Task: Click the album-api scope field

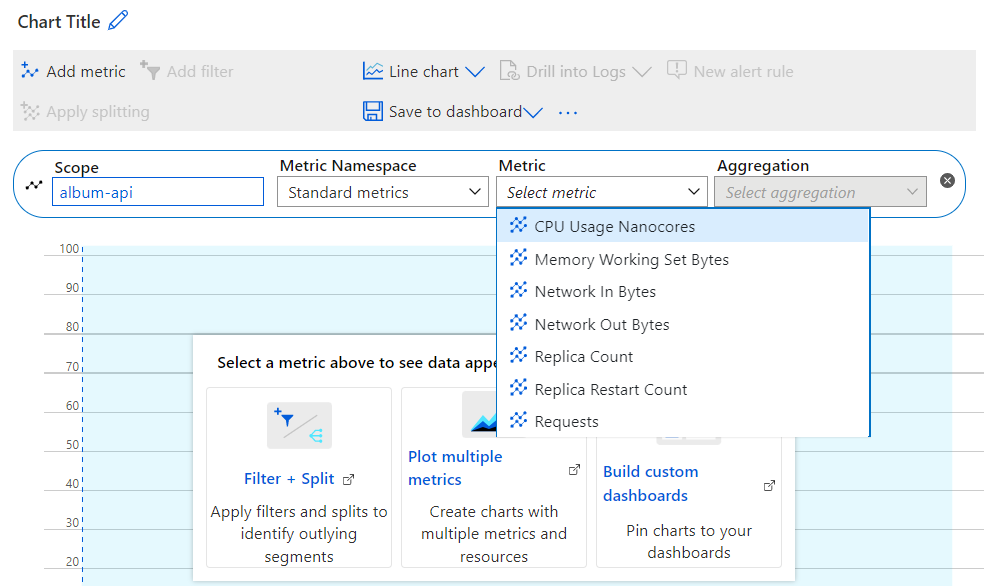Action: click(x=158, y=192)
